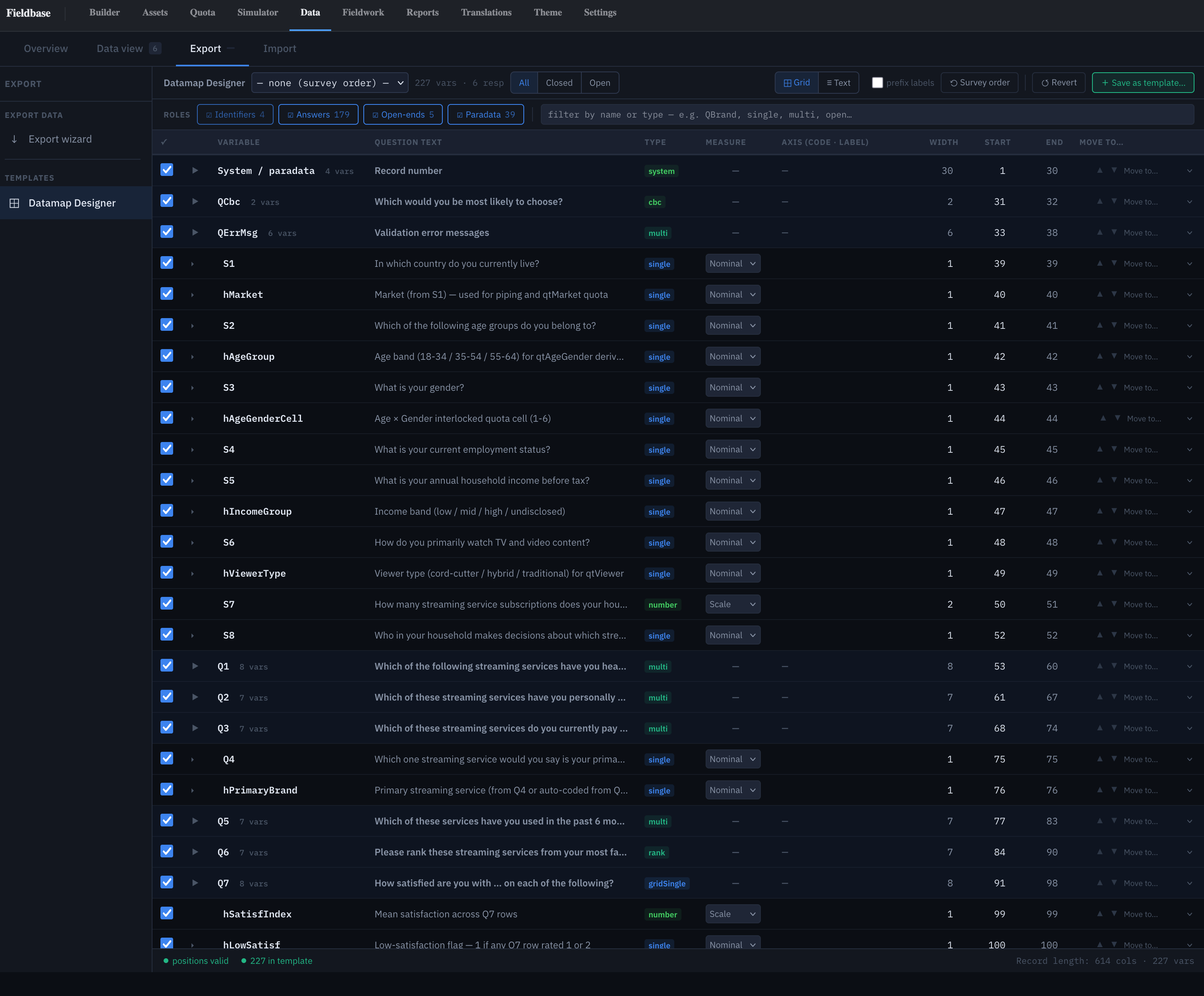Image resolution: width=1204 pixels, height=996 pixels.
Task: Click the Export wizard download icon
Action: [x=14, y=139]
